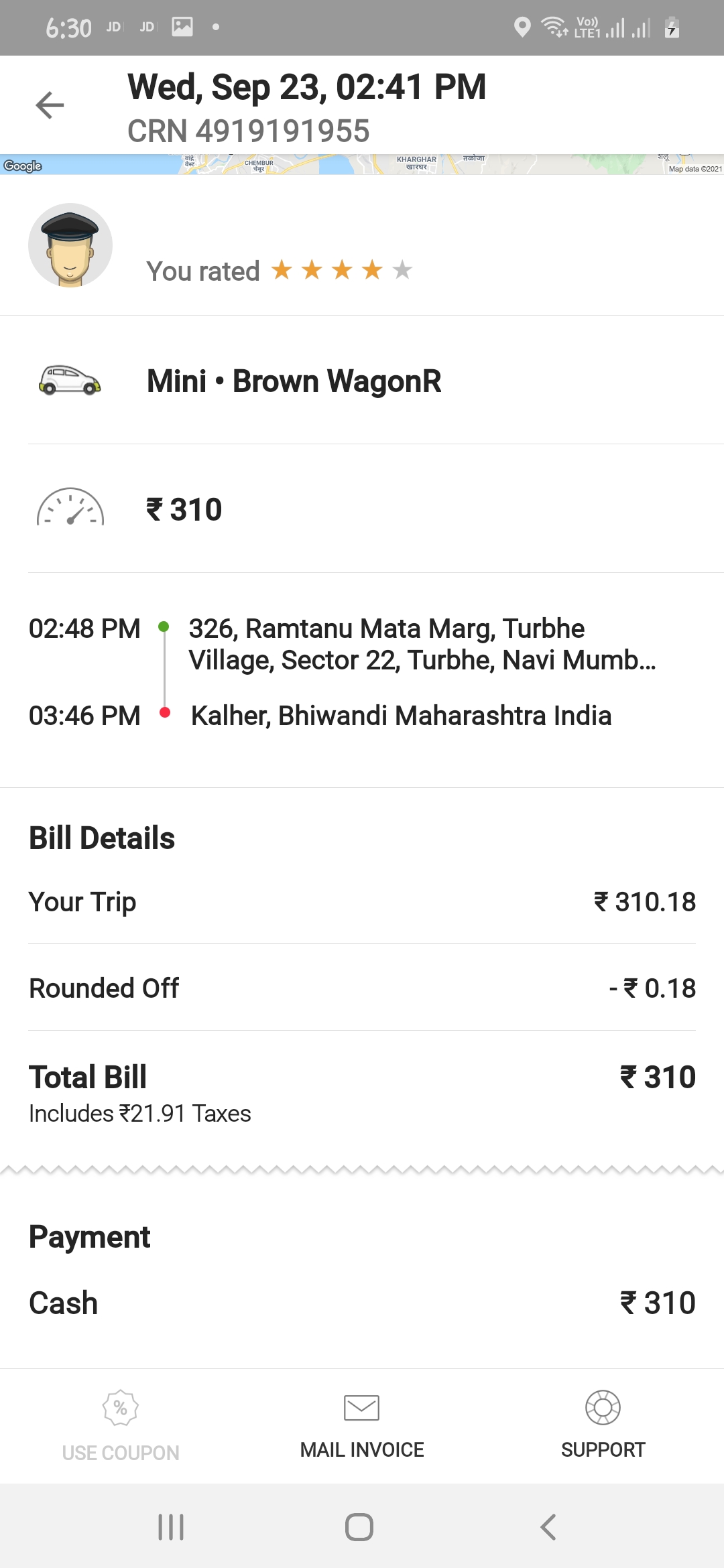The image size is (724, 1568).
Task: Tap Android back navigation chevron
Action: click(x=548, y=1527)
